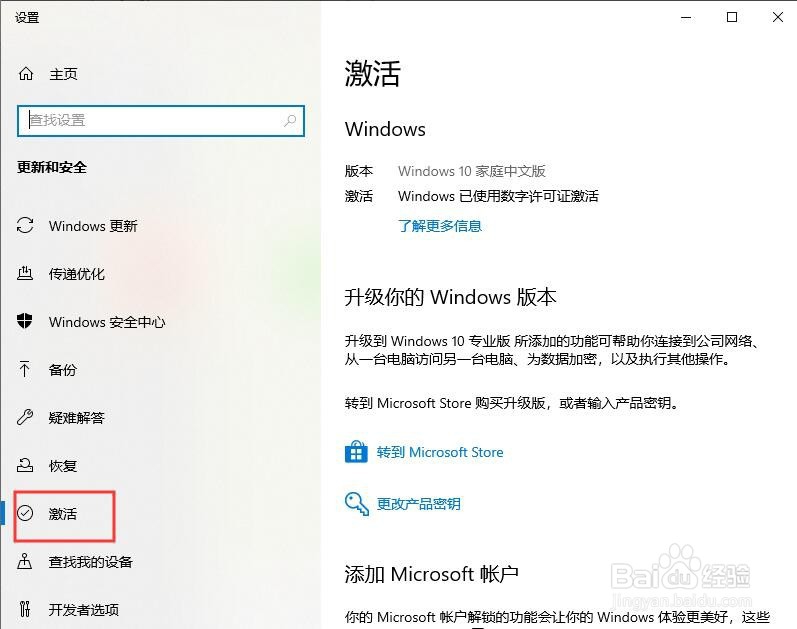Click the 查找我的设备 person-locator icon
Screen dimensions: 797x629
tap(24, 561)
